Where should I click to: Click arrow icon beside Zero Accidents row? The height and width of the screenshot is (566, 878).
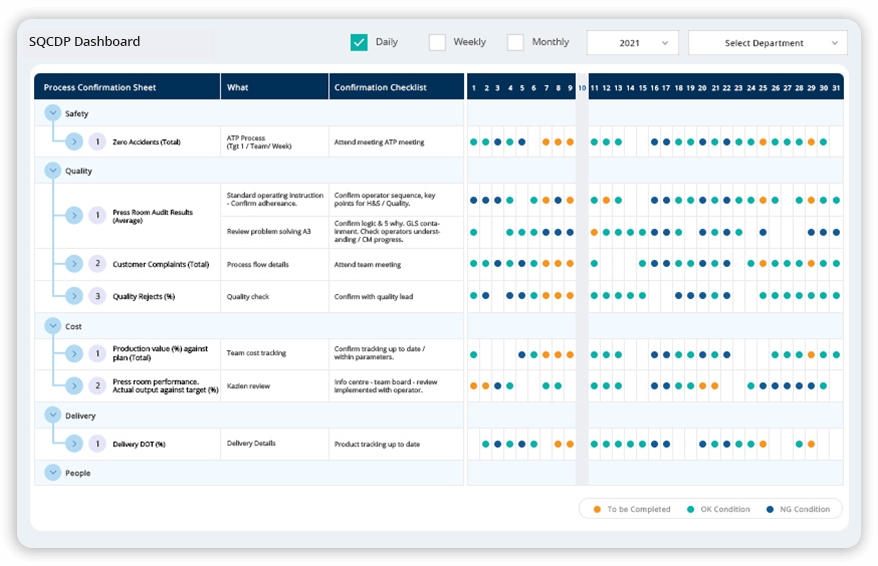74,142
